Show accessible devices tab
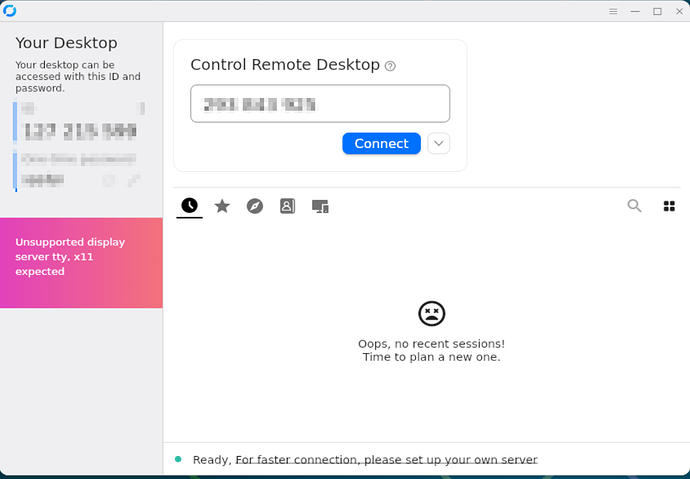The width and height of the screenshot is (690, 479). [320, 206]
